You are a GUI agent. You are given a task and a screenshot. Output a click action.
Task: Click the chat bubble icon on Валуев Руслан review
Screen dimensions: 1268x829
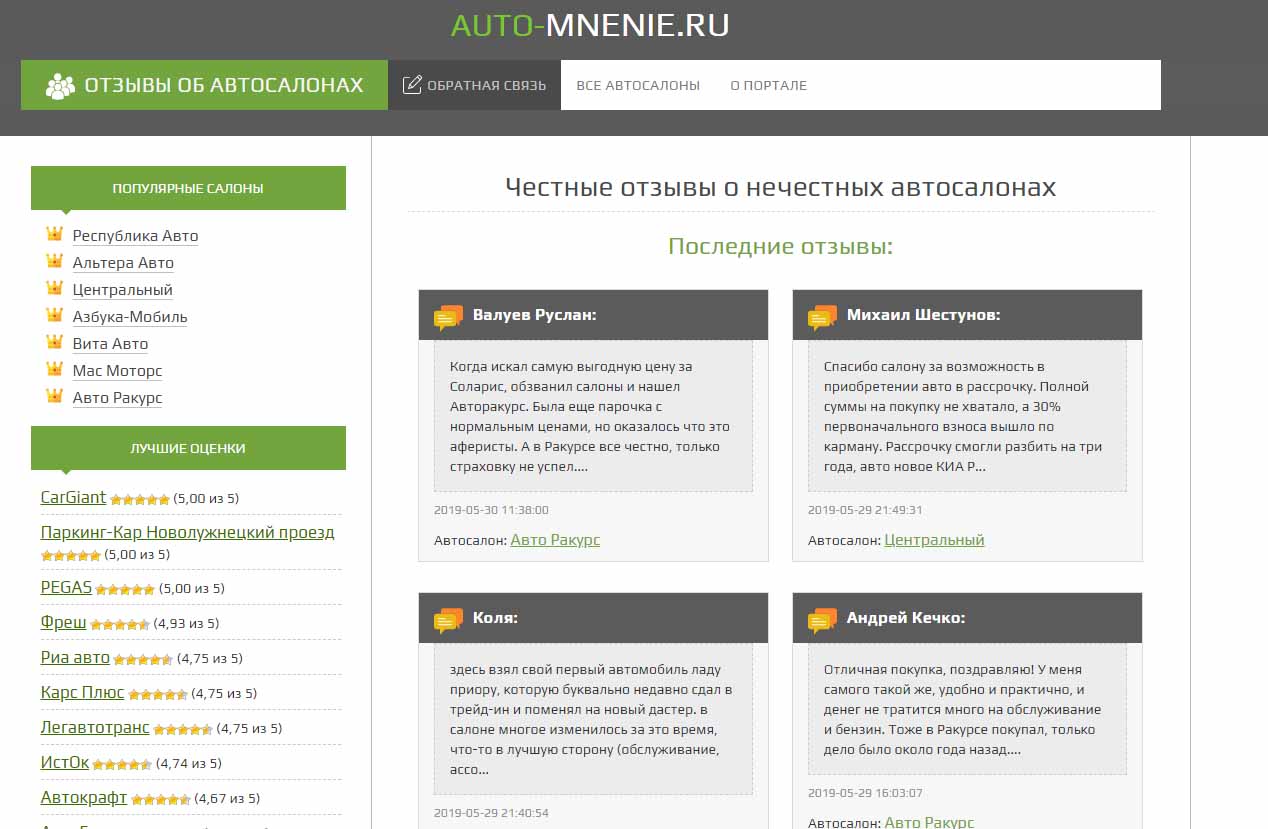point(448,317)
